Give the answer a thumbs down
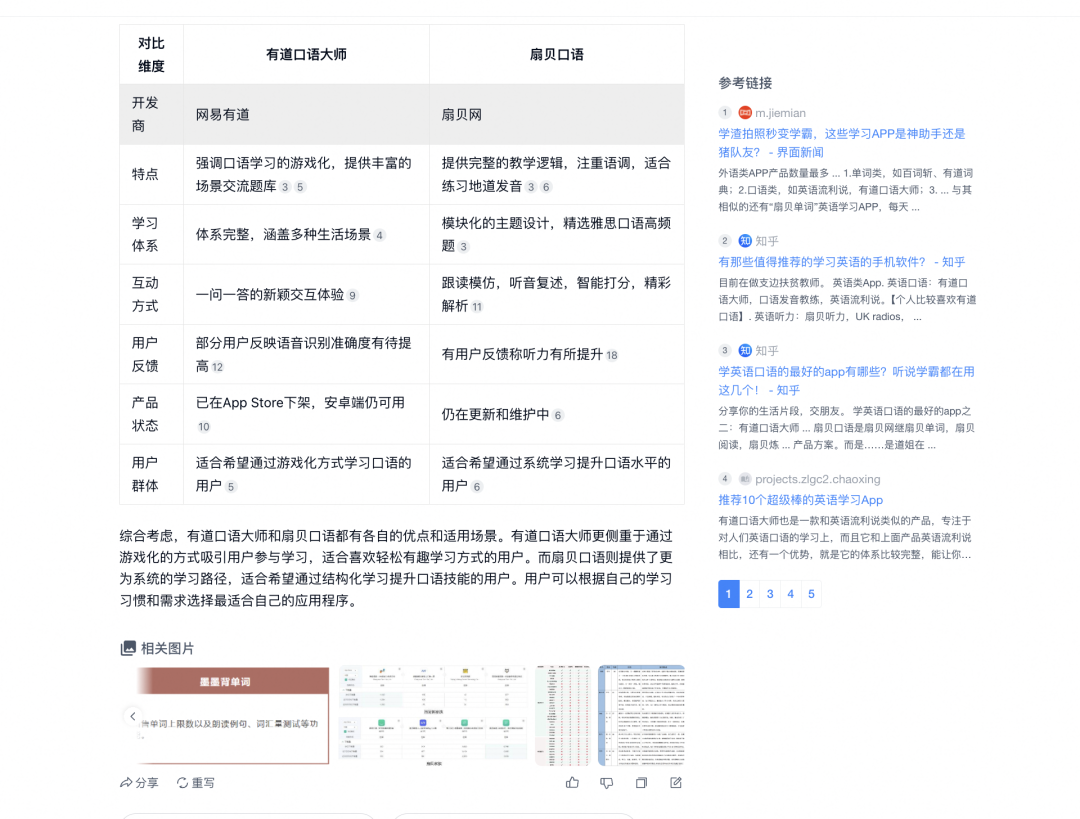Screen dimensions: 1080x819 click(607, 782)
